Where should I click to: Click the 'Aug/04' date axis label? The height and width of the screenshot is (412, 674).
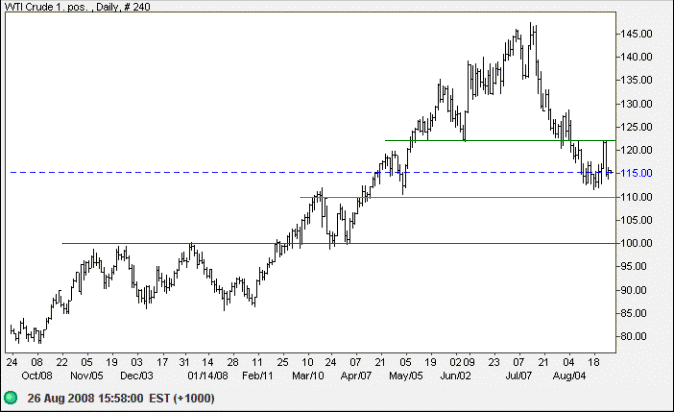[x=569, y=376]
